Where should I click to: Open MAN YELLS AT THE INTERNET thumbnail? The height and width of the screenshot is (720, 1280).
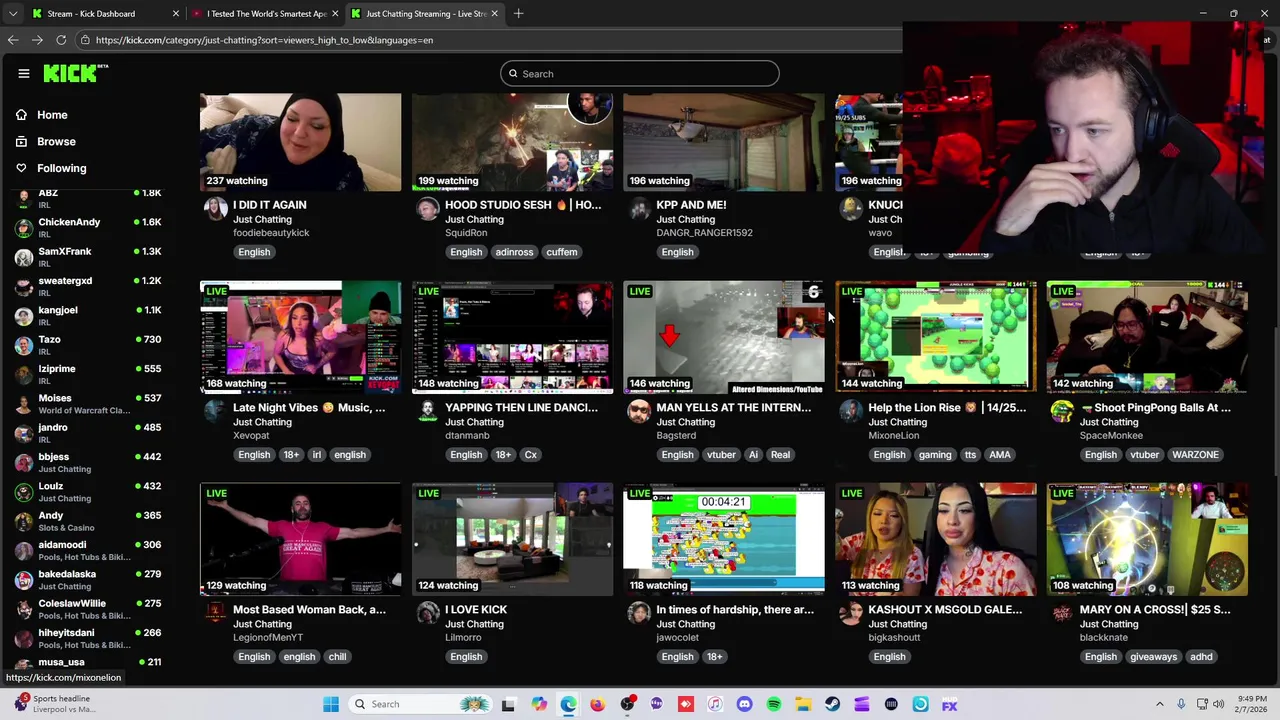(x=724, y=337)
